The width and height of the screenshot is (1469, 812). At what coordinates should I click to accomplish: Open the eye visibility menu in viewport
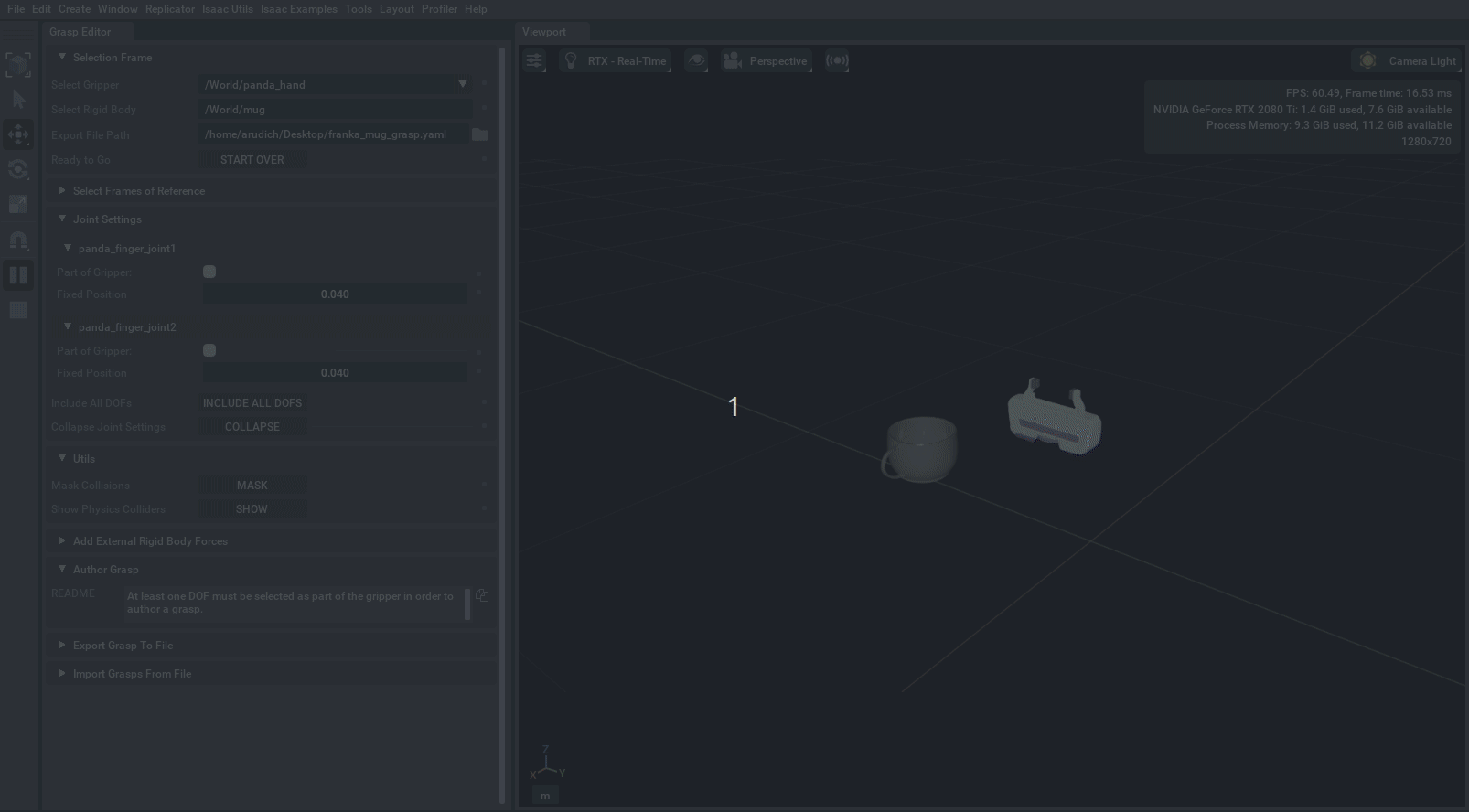point(697,61)
